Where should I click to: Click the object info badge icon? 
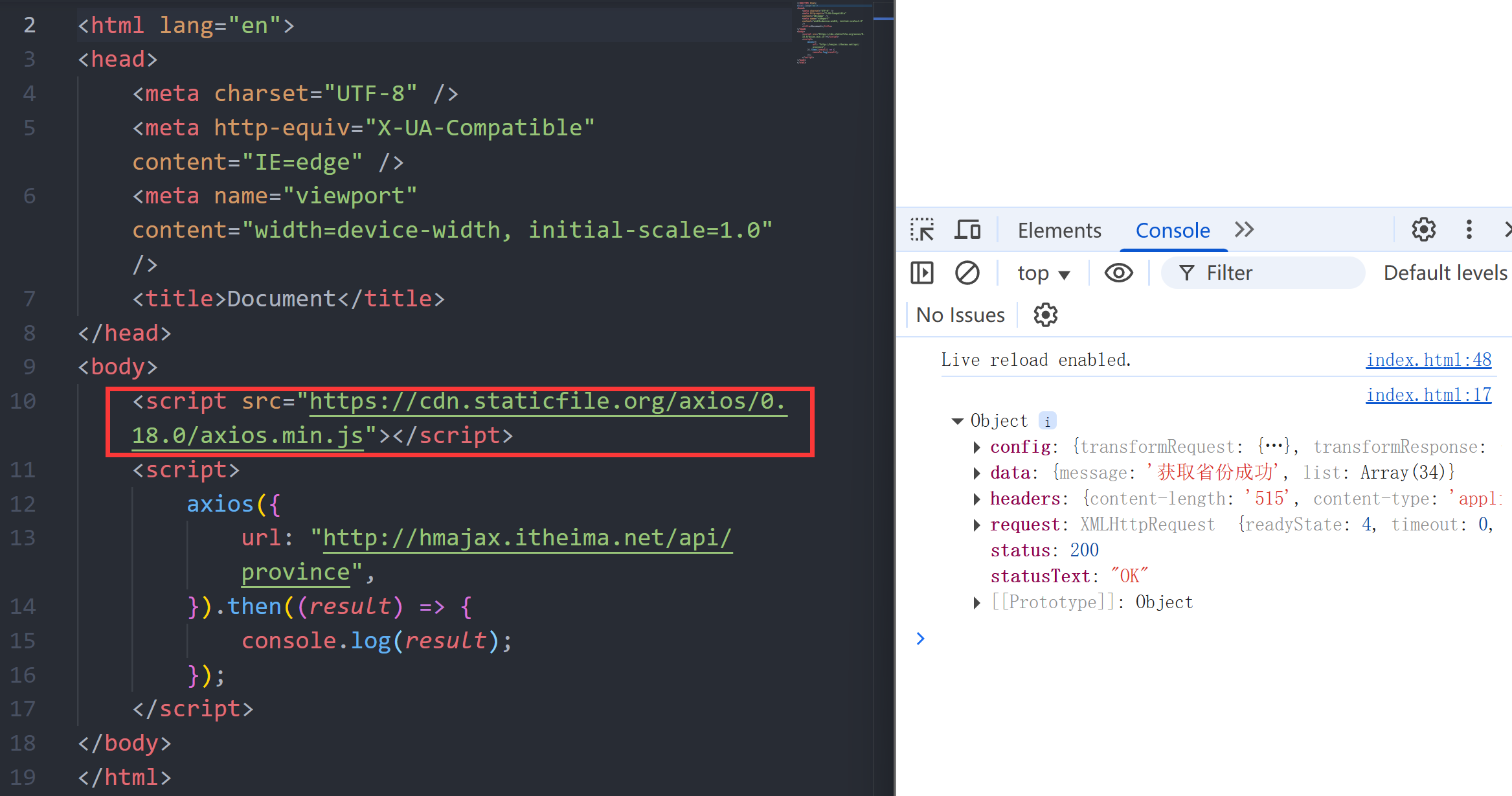click(x=1047, y=421)
